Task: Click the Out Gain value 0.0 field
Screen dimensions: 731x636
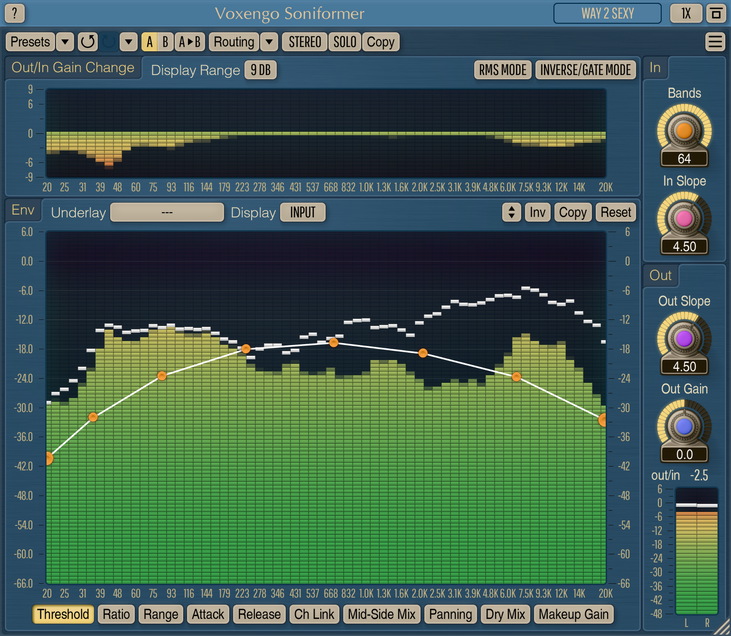Action: (x=684, y=454)
